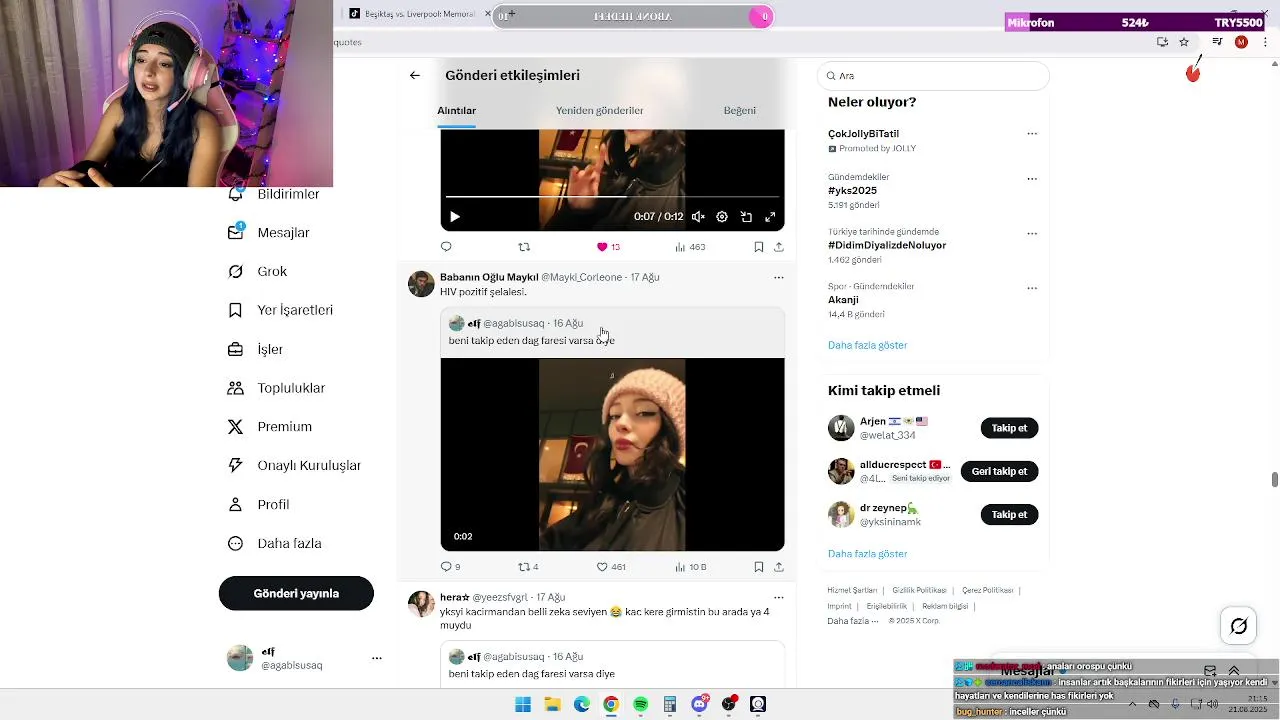The width and height of the screenshot is (1280, 720).
Task: Open Yer İşaretleri bookmarks
Action: [281, 310]
